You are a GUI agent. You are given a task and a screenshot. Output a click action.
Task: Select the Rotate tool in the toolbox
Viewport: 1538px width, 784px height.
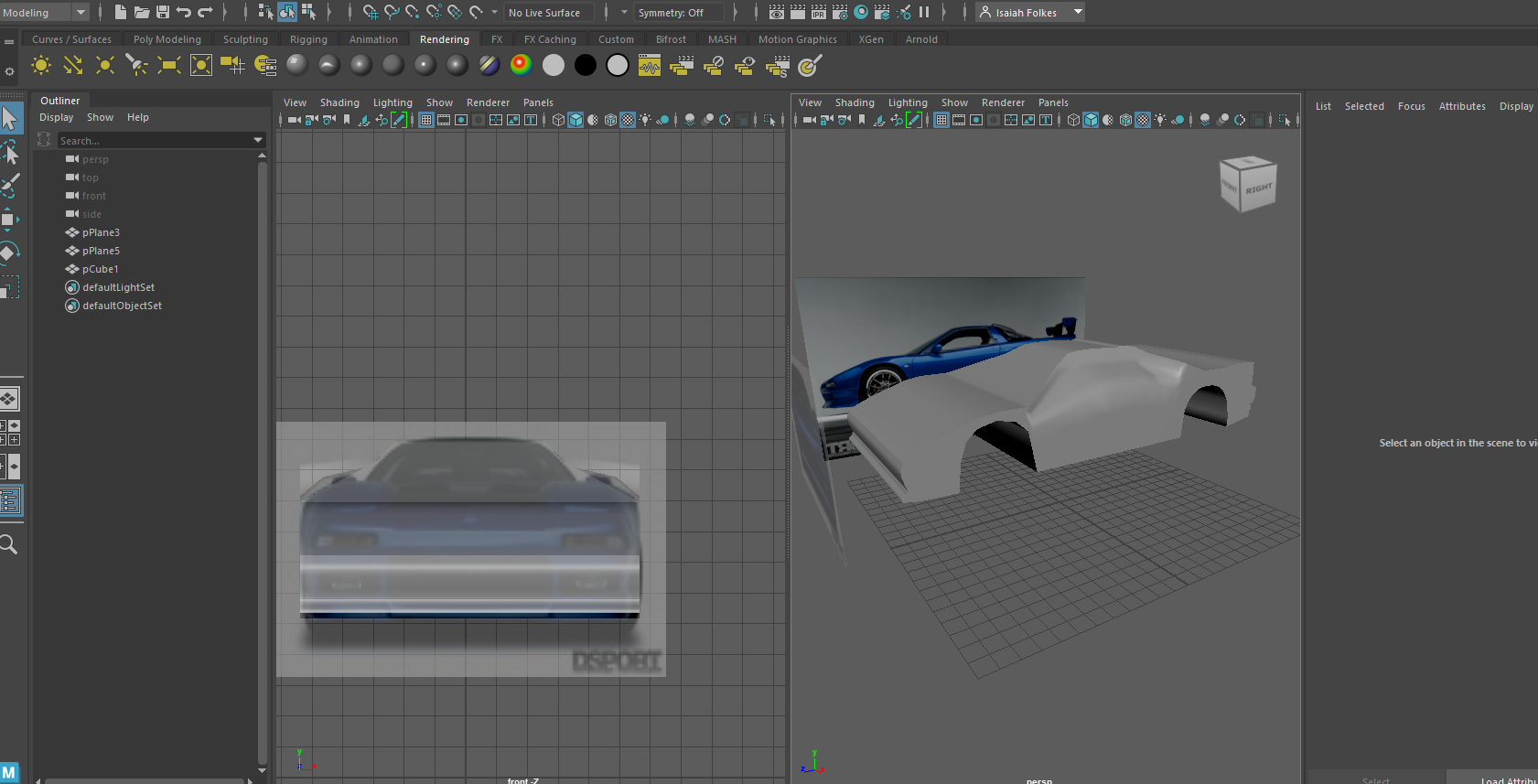pos(9,252)
